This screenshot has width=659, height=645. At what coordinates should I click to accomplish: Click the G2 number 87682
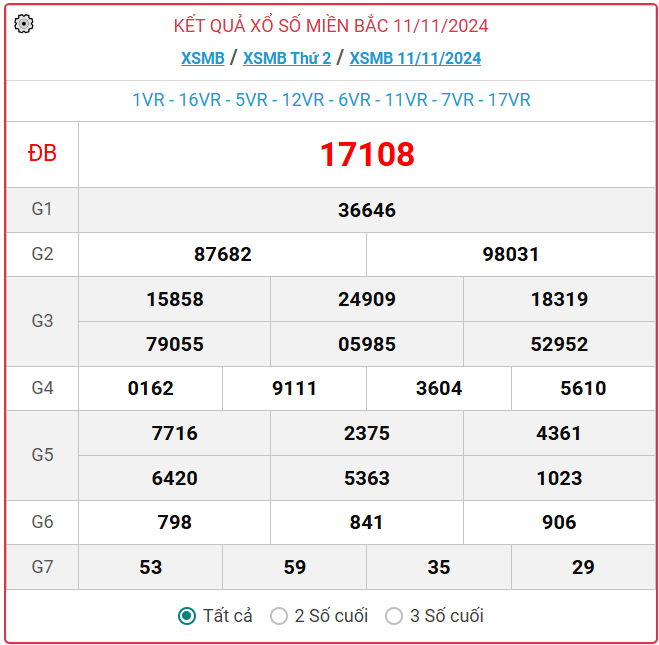222,255
